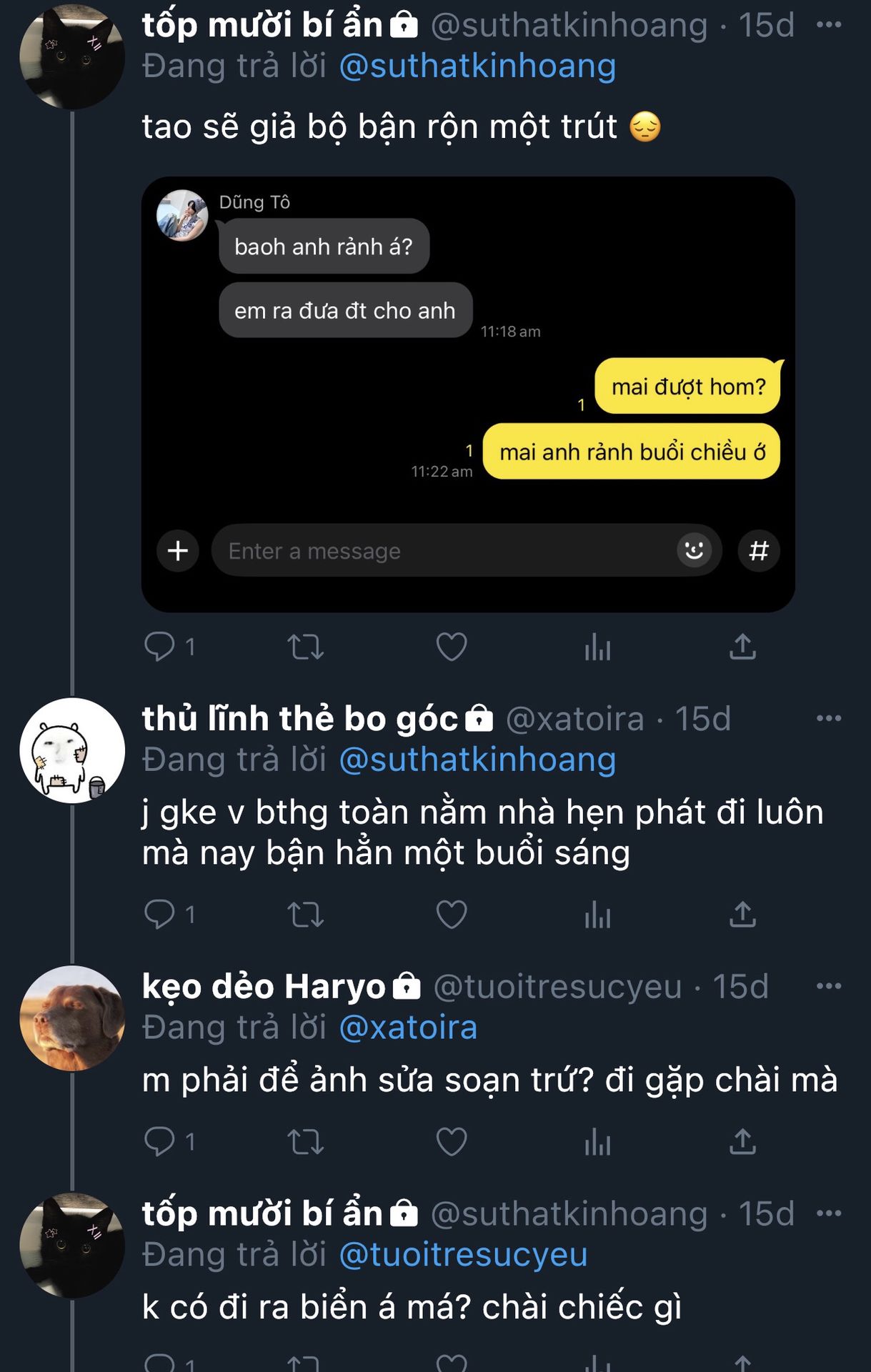The image size is (871, 1372).
Task: Open the embedded chat screenshot image
Action: (468, 394)
